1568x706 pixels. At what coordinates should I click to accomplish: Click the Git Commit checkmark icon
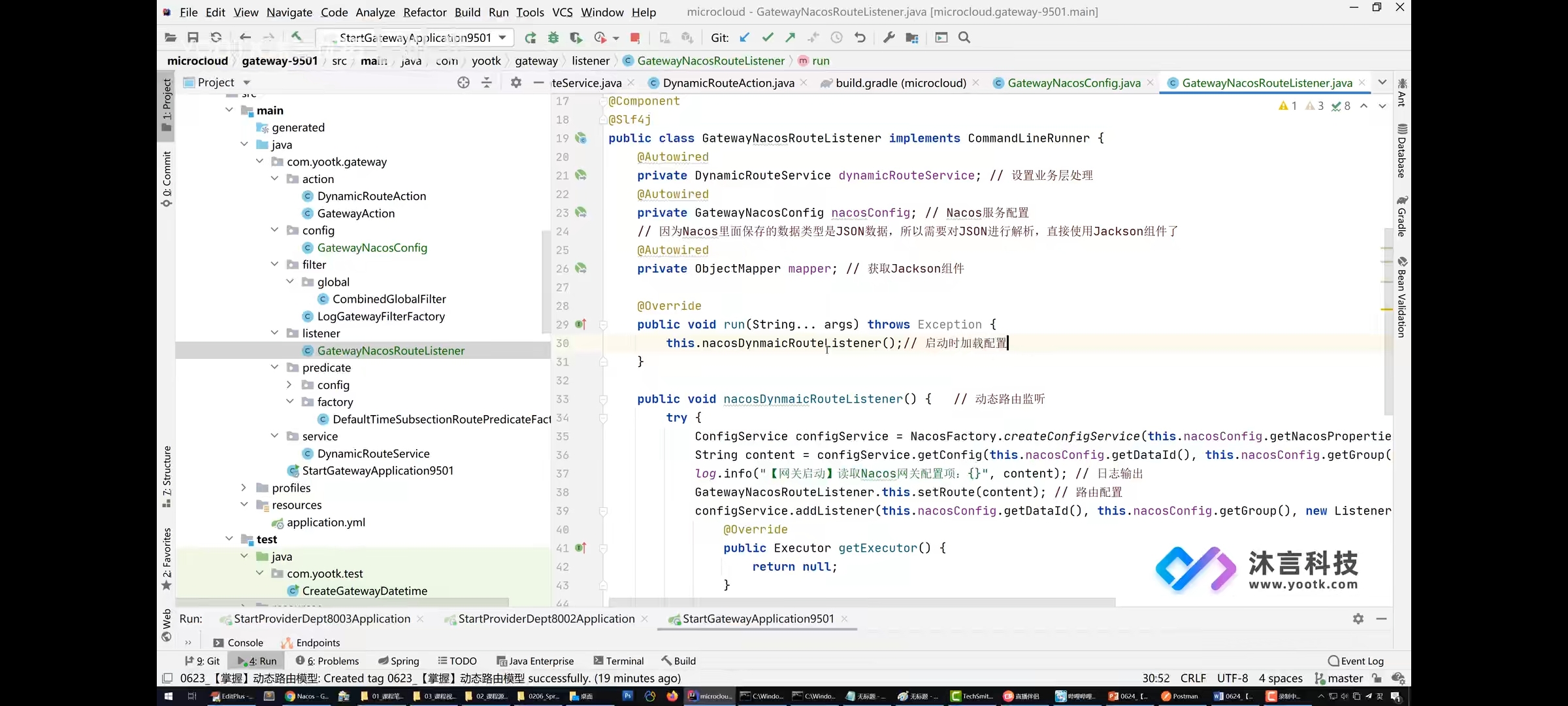(768, 37)
